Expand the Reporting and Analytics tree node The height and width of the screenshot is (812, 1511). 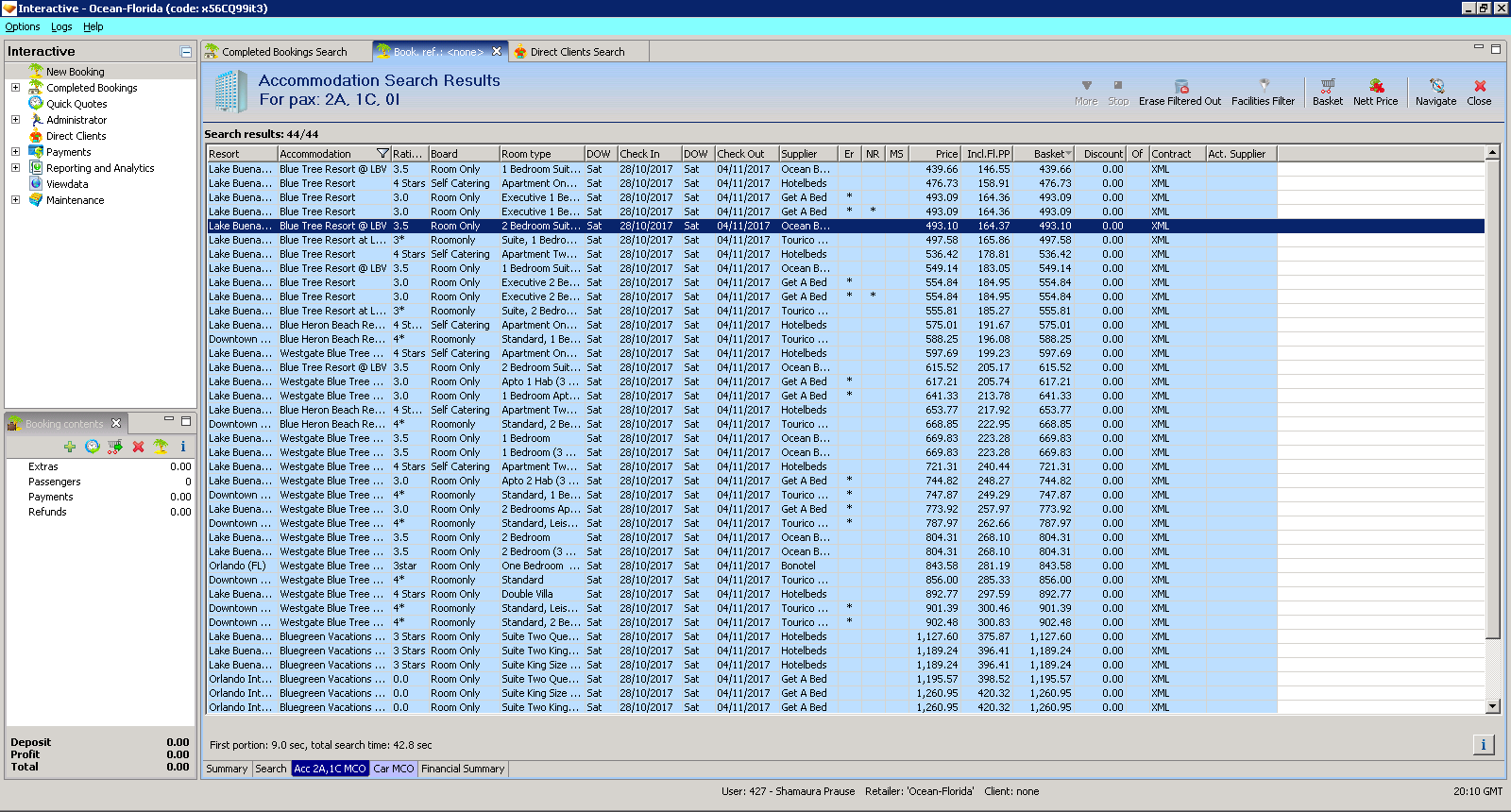[15, 167]
